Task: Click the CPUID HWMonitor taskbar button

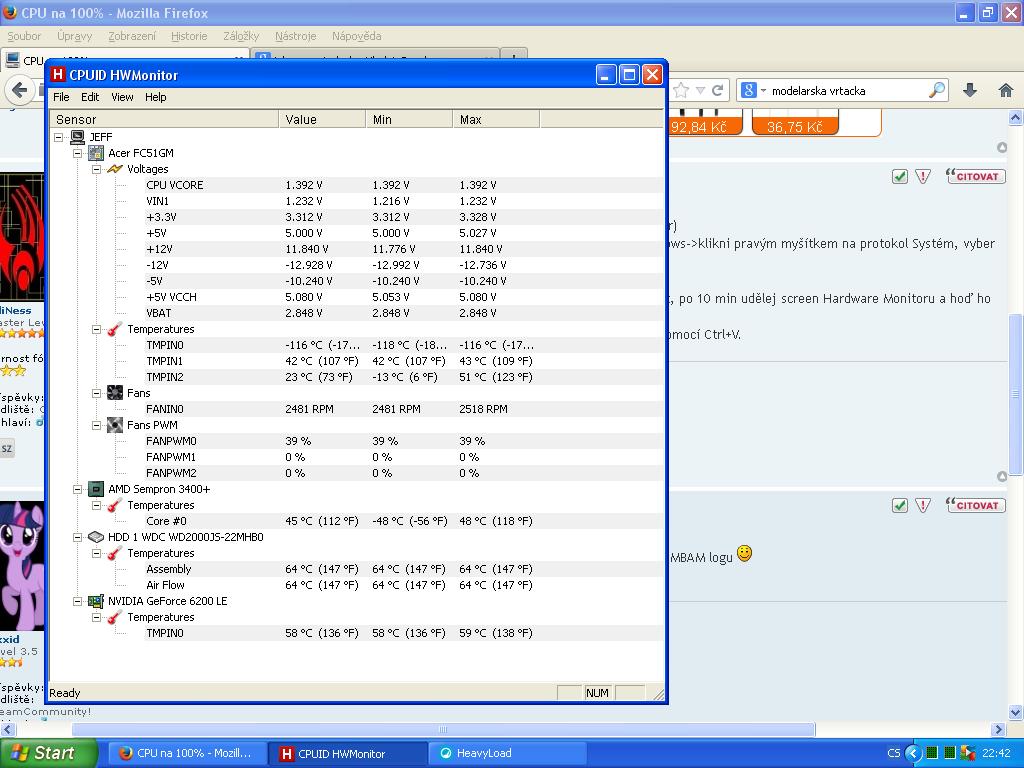Action: coord(348,753)
